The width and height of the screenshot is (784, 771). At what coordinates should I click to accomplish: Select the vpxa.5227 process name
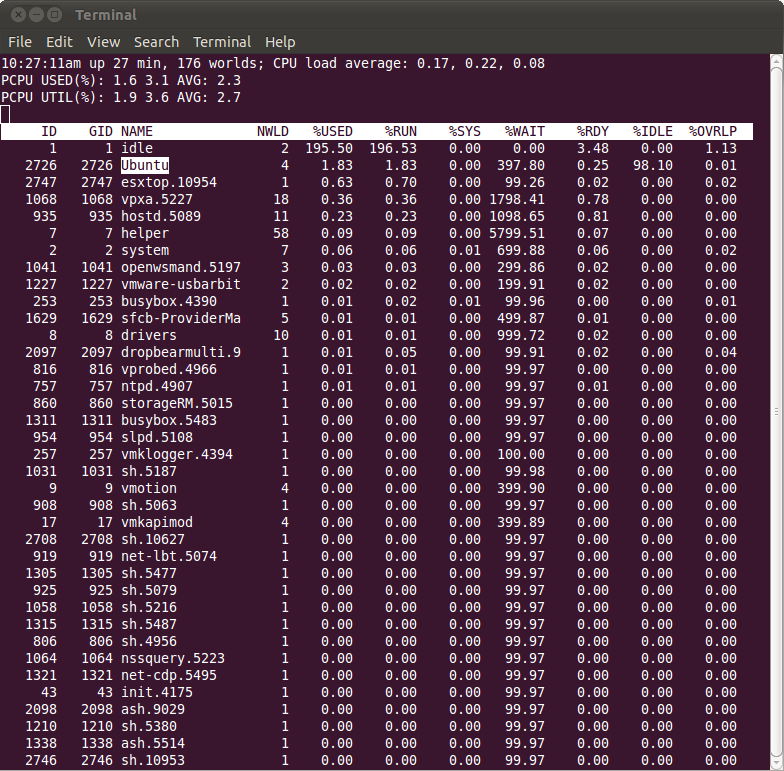(157, 200)
